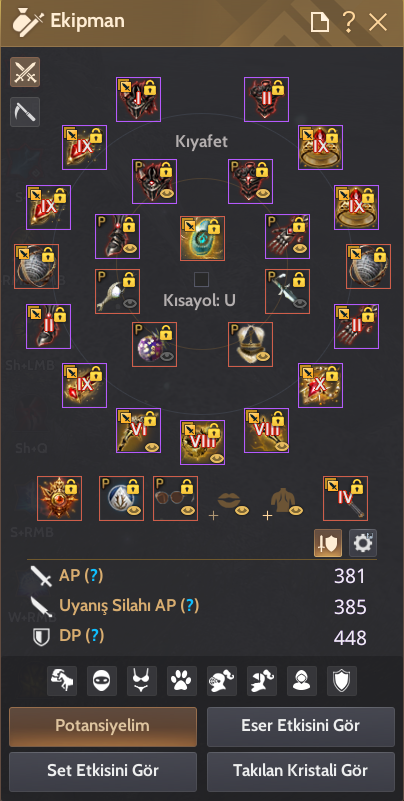Click the hooded cloak icon in bottom row
The height and width of the screenshot is (801, 404).
pyautogui.click(x=302, y=680)
